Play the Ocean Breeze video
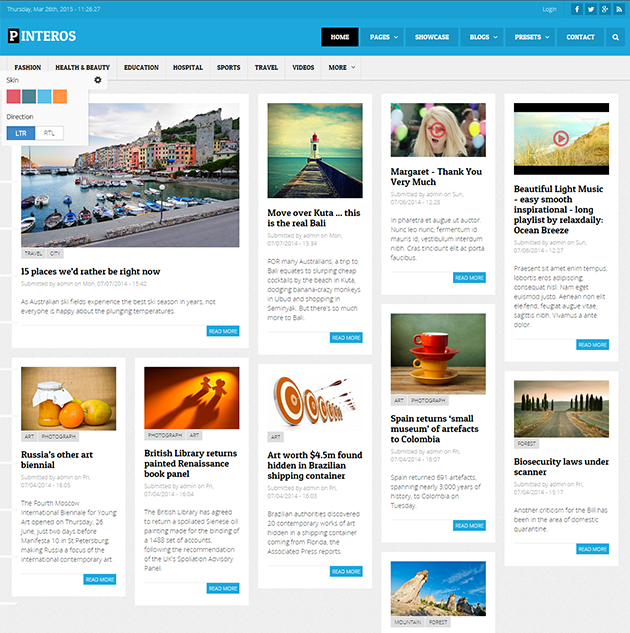This screenshot has height=633, width=630. 560,139
